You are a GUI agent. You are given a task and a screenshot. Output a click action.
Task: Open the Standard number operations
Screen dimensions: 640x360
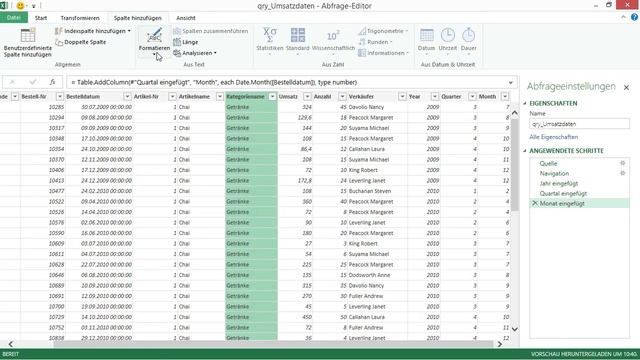click(x=298, y=41)
